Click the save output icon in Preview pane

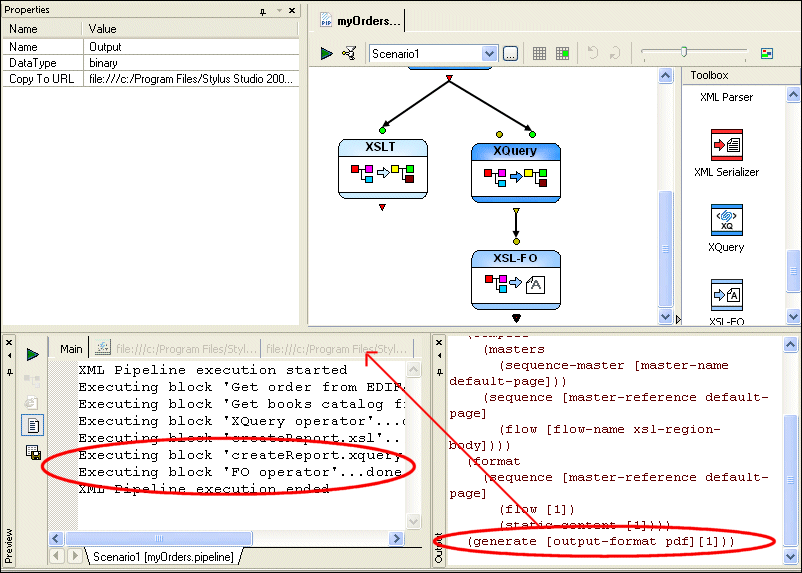(33, 452)
